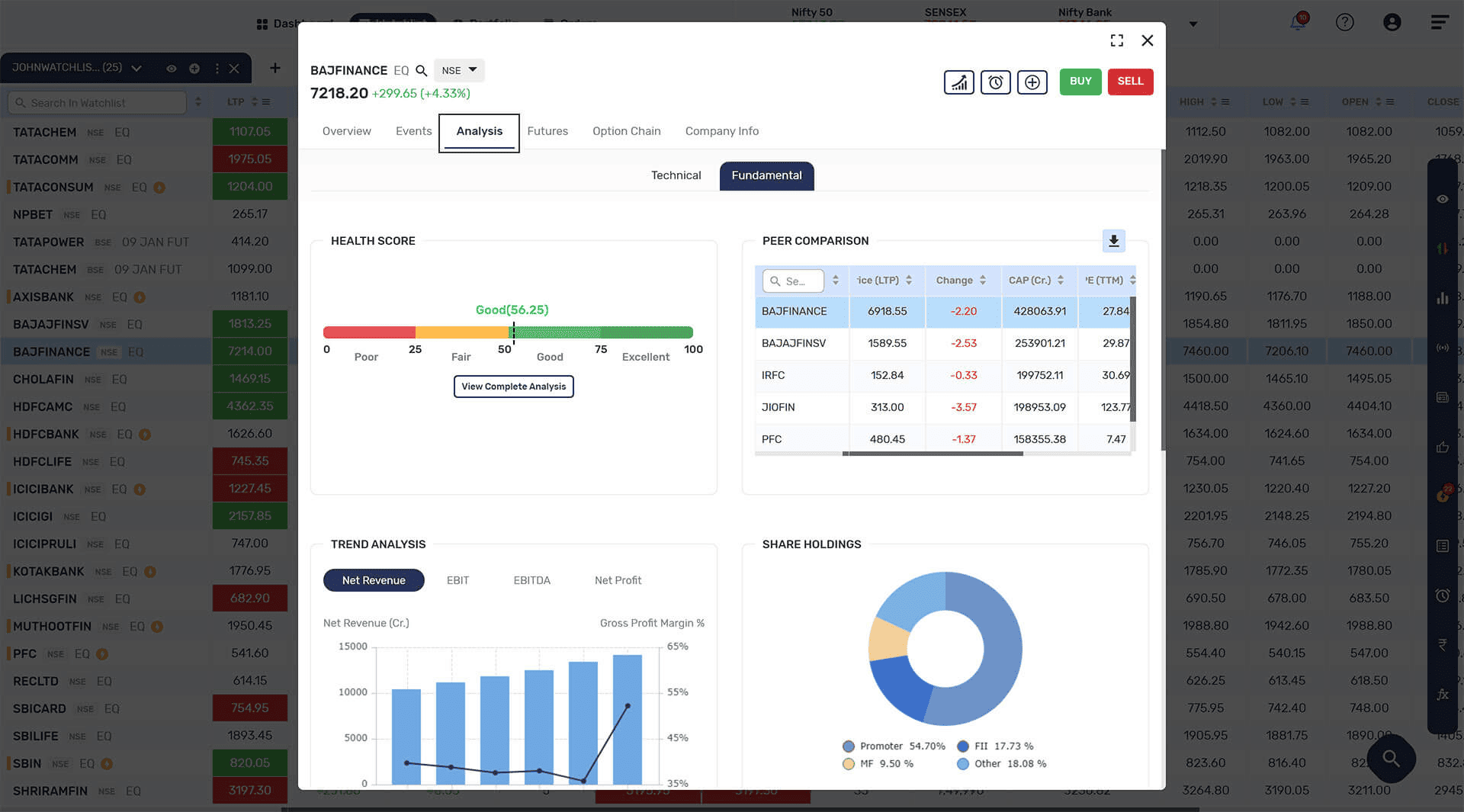Open watchlist more options dots
The image size is (1464, 812).
pyautogui.click(x=217, y=69)
